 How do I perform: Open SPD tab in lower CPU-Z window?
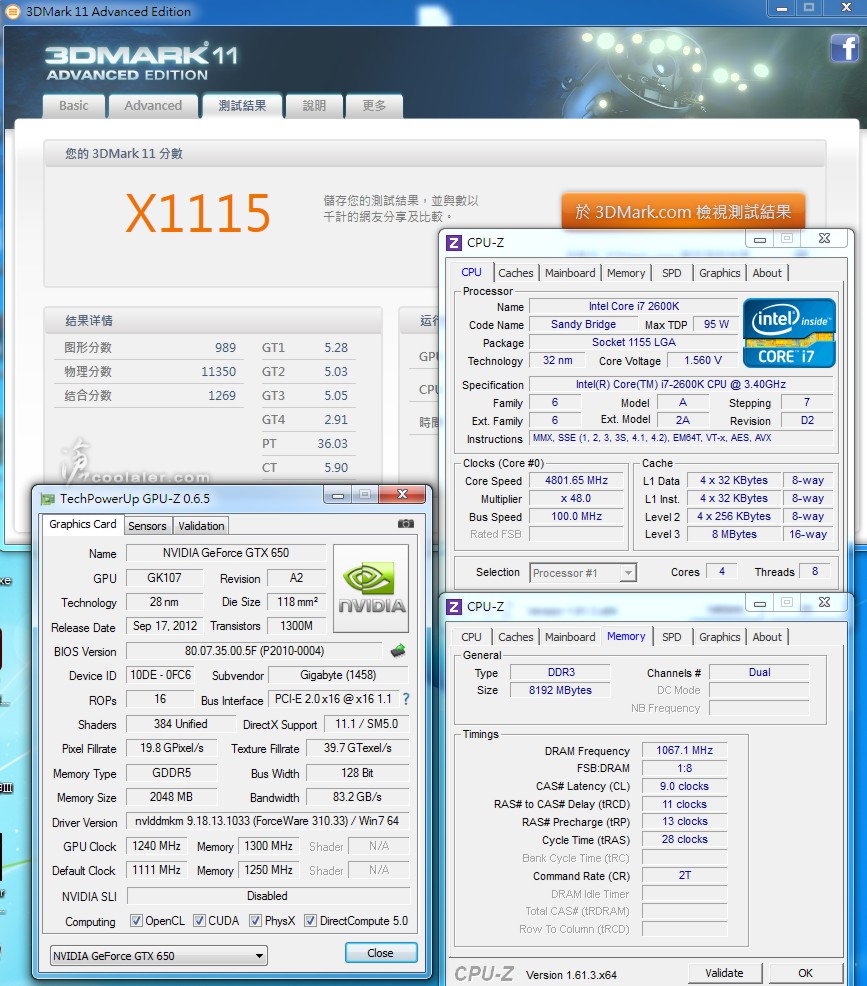click(671, 637)
